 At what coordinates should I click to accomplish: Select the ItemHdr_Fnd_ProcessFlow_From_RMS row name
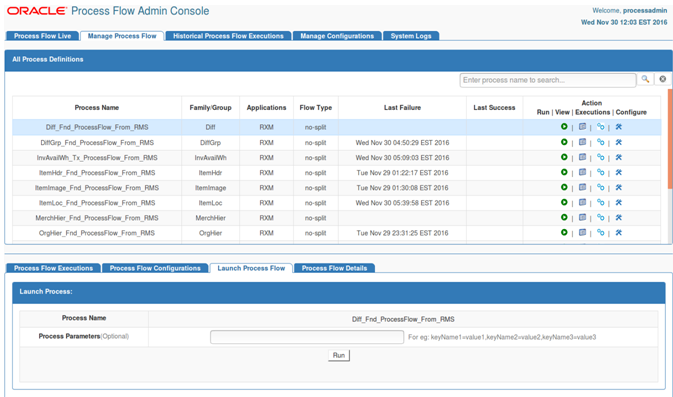pos(97,173)
